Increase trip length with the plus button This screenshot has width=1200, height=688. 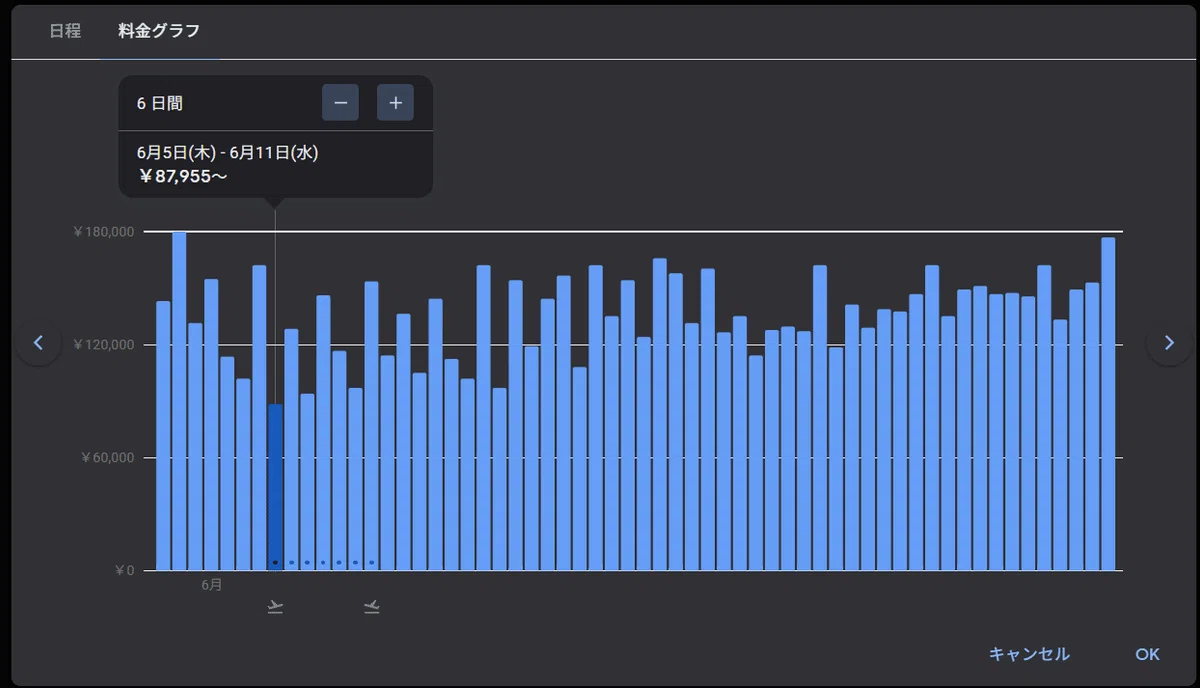(395, 103)
